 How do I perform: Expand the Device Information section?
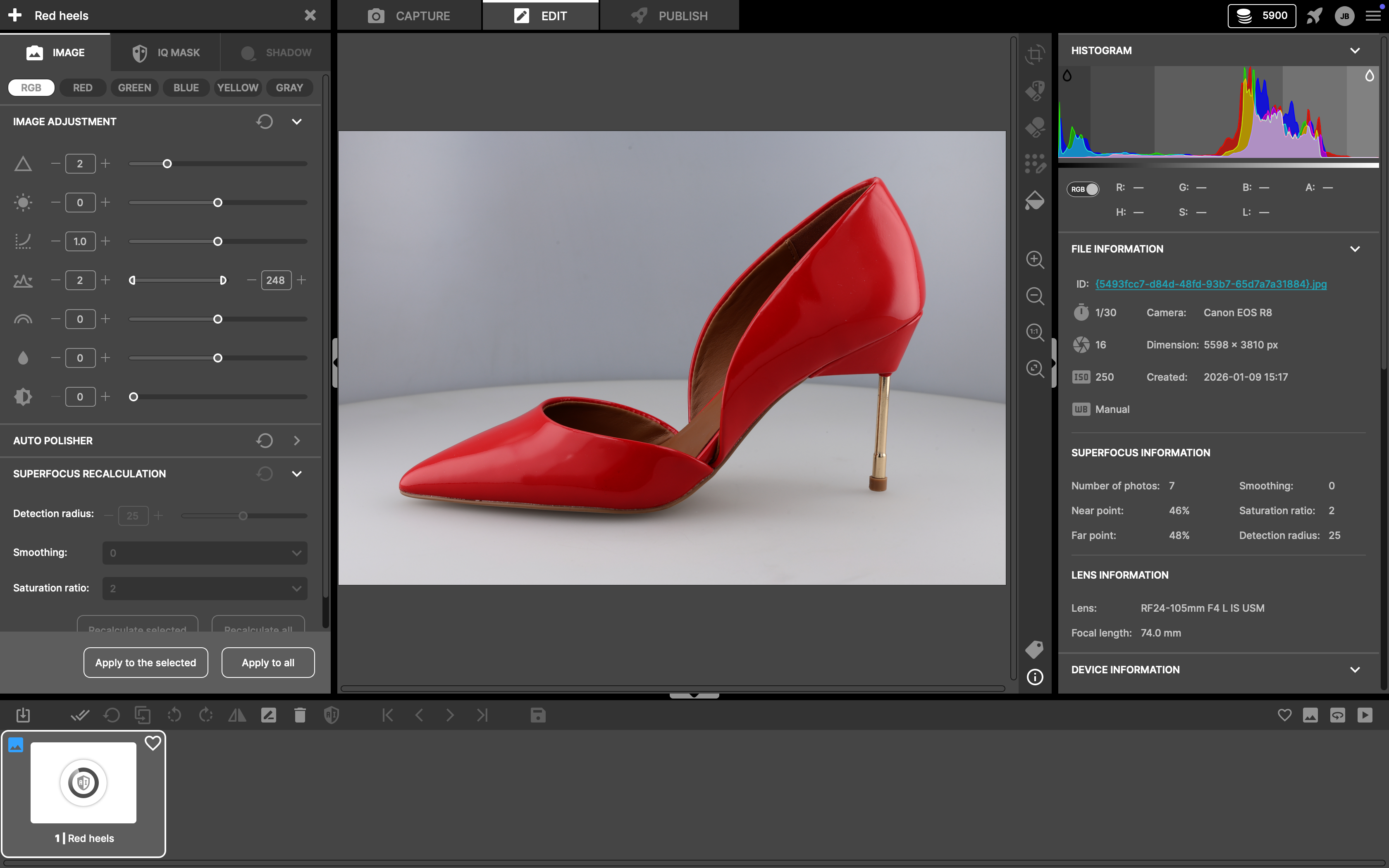coord(1355,669)
